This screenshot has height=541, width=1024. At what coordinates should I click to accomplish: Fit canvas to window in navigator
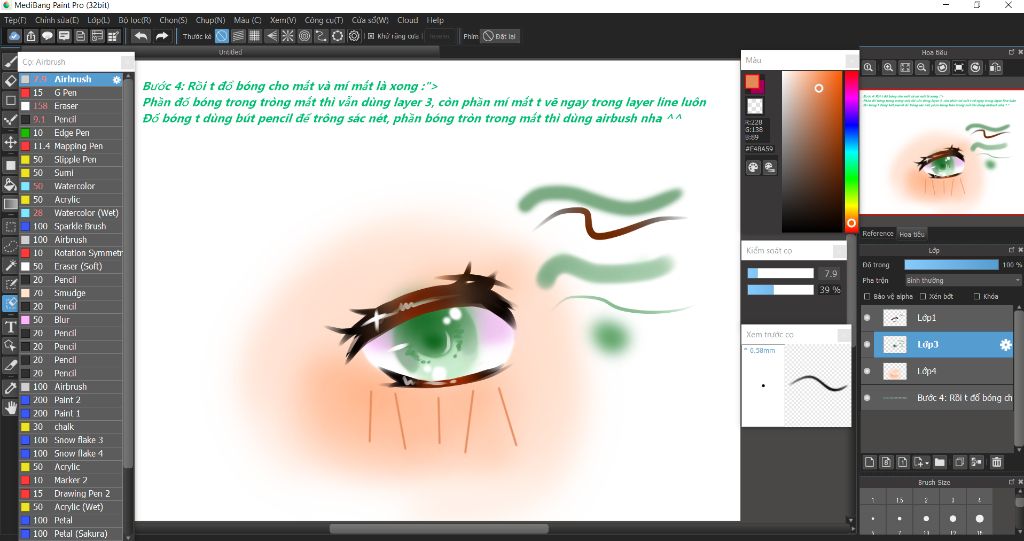coord(905,67)
